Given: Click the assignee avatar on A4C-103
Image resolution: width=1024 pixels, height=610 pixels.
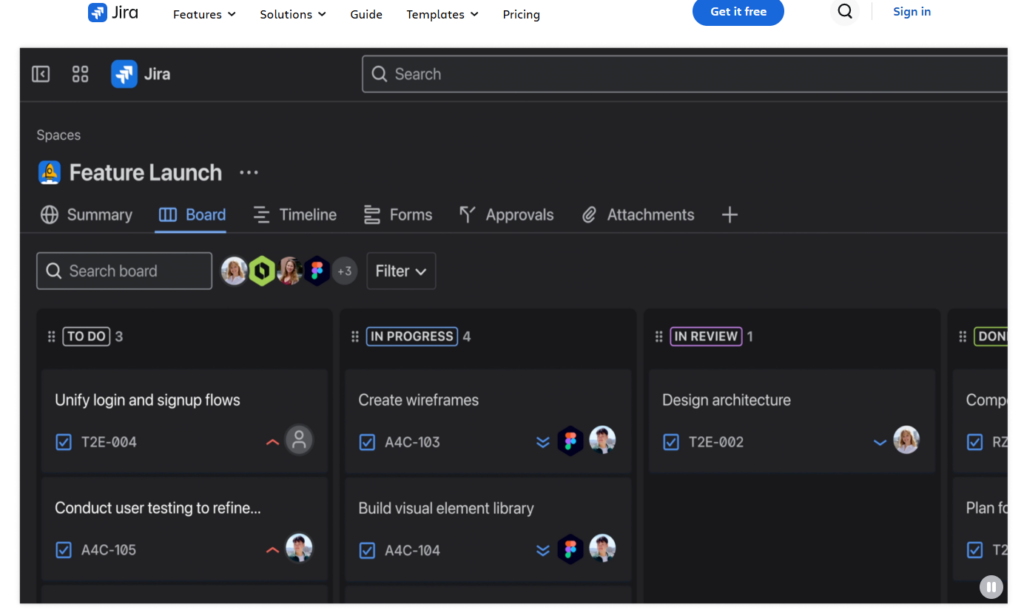Looking at the screenshot, I should (602, 440).
